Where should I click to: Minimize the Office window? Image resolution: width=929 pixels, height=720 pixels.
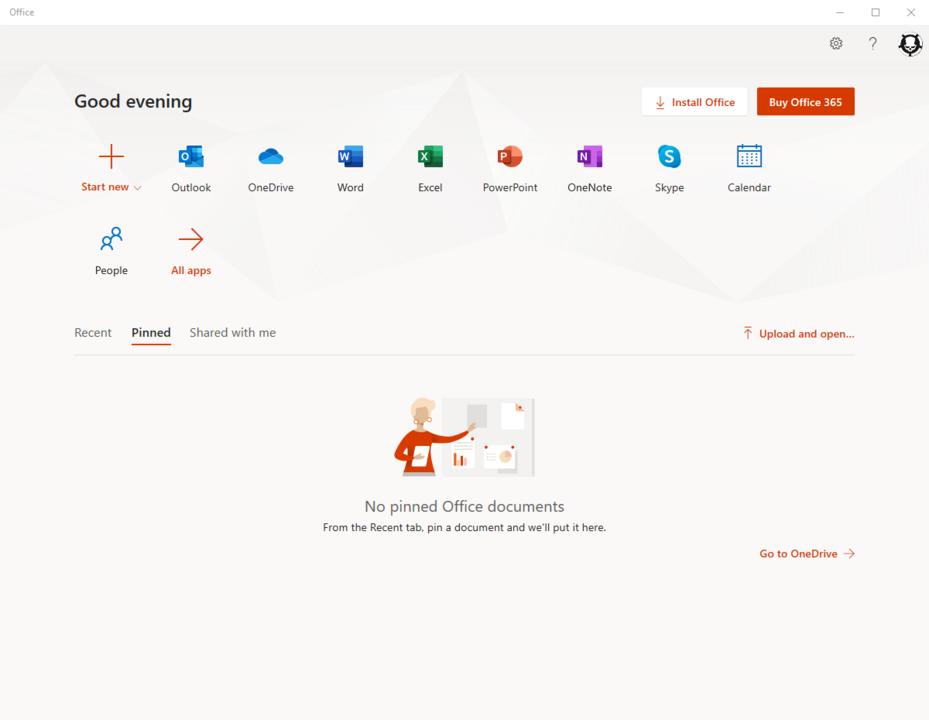[840, 12]
